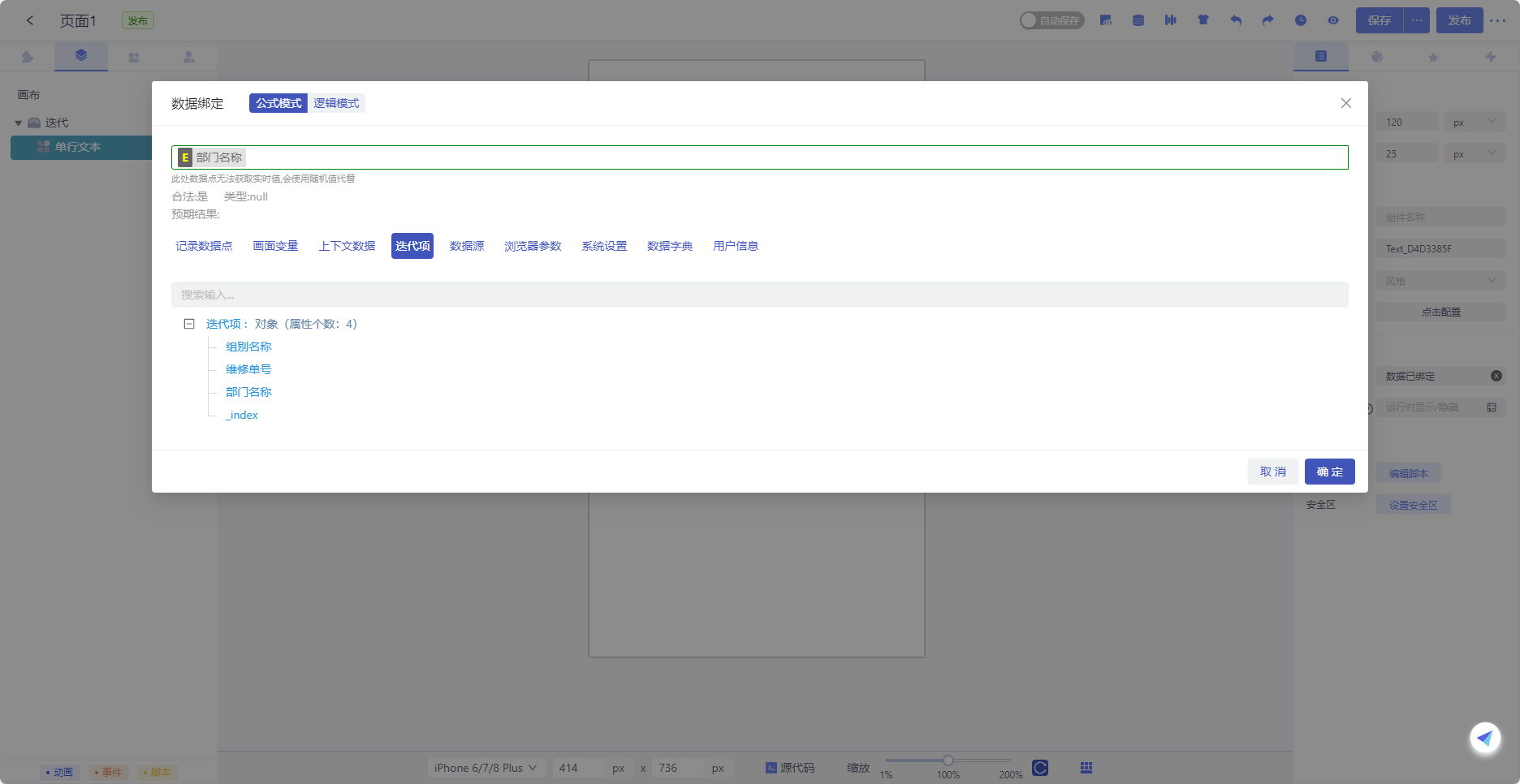
Task: Select 维修单号 in the tree
Action: click(248, 369)
